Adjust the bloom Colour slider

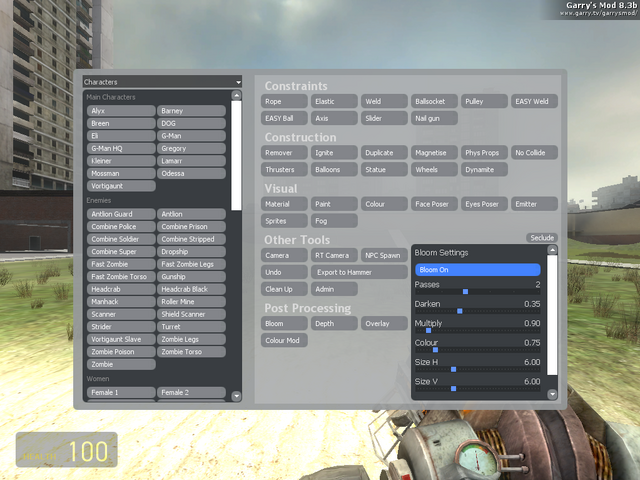(x=478, y=350)
